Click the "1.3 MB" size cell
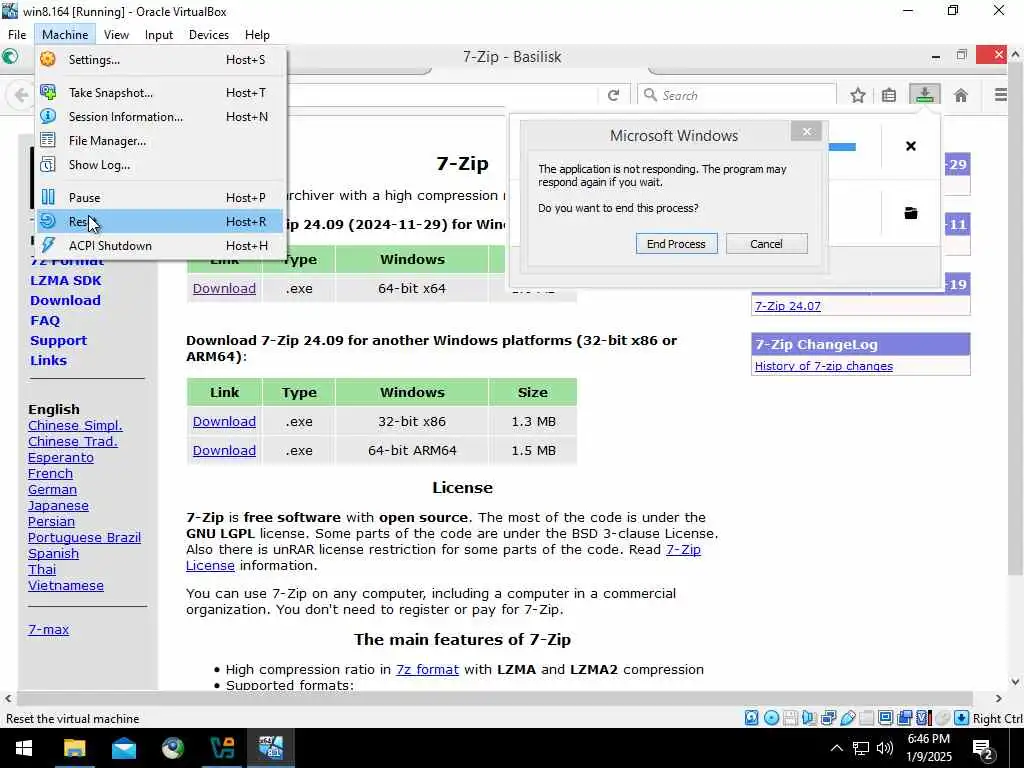1024x768 pixels. tap(533, 421)
